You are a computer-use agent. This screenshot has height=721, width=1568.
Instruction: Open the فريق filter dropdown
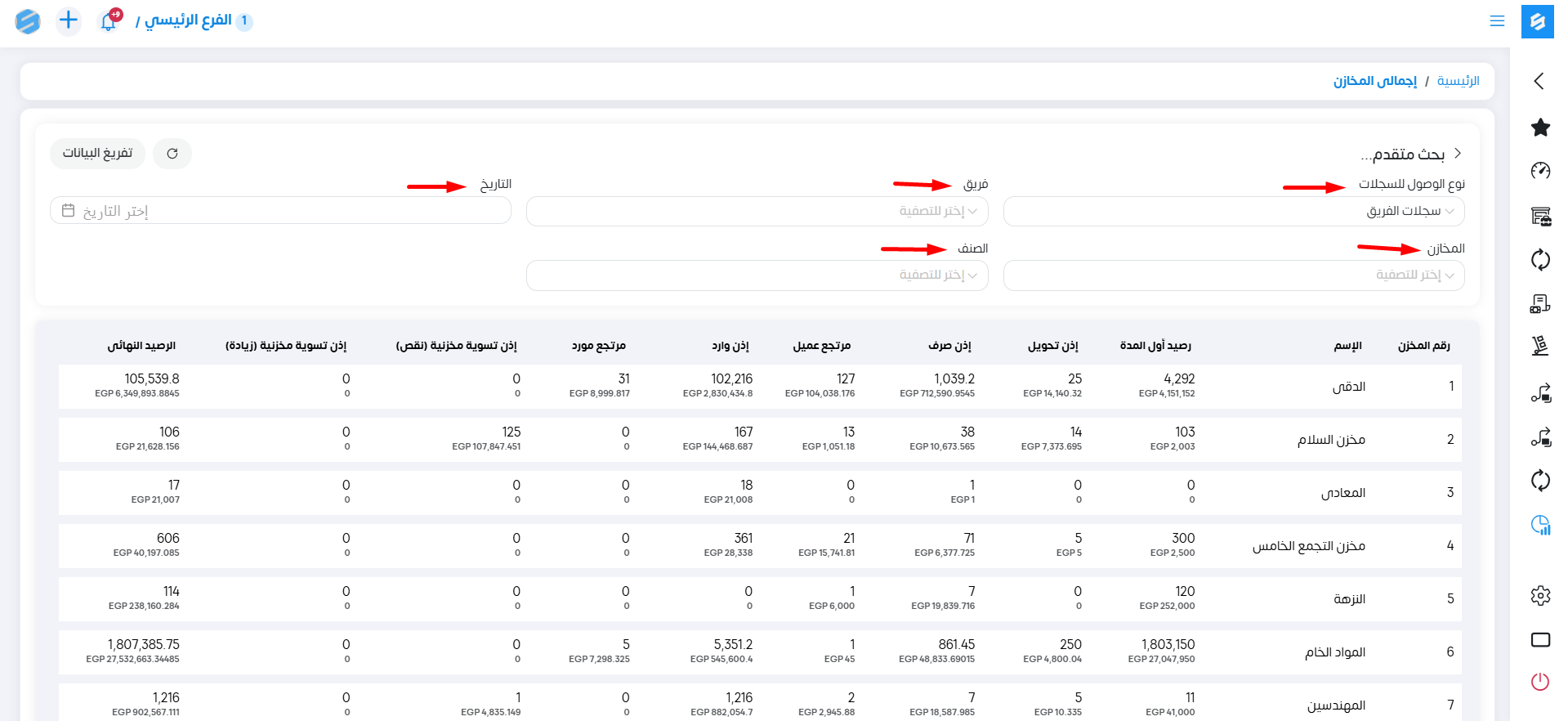click(757, 212)
